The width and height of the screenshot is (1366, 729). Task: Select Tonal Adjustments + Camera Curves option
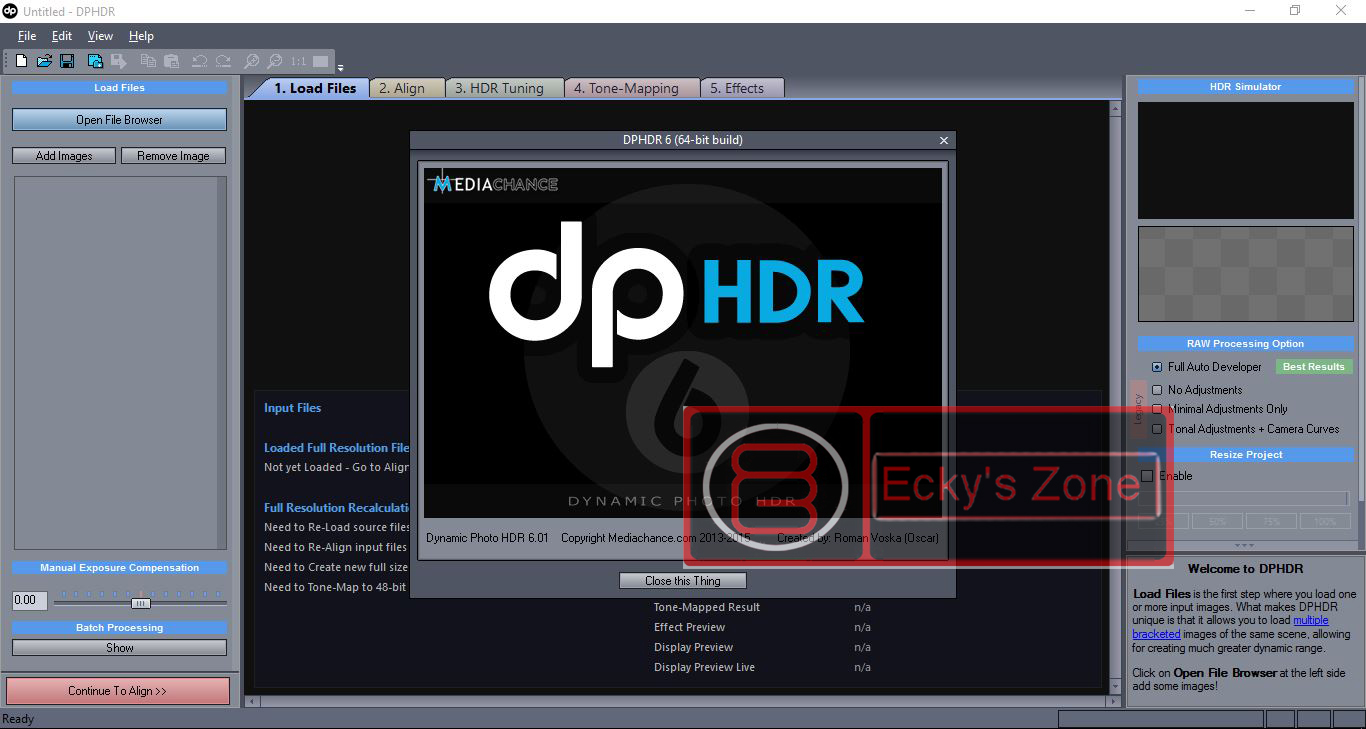point(1157,429)
